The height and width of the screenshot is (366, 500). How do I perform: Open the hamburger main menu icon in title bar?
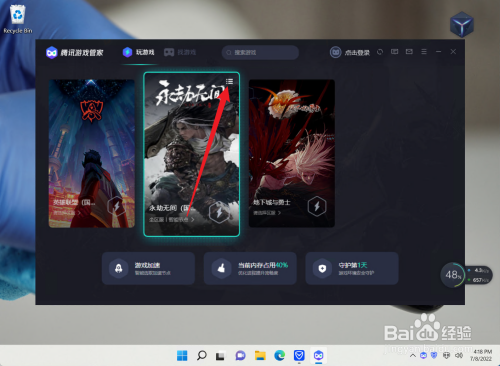tap(424, 52)
